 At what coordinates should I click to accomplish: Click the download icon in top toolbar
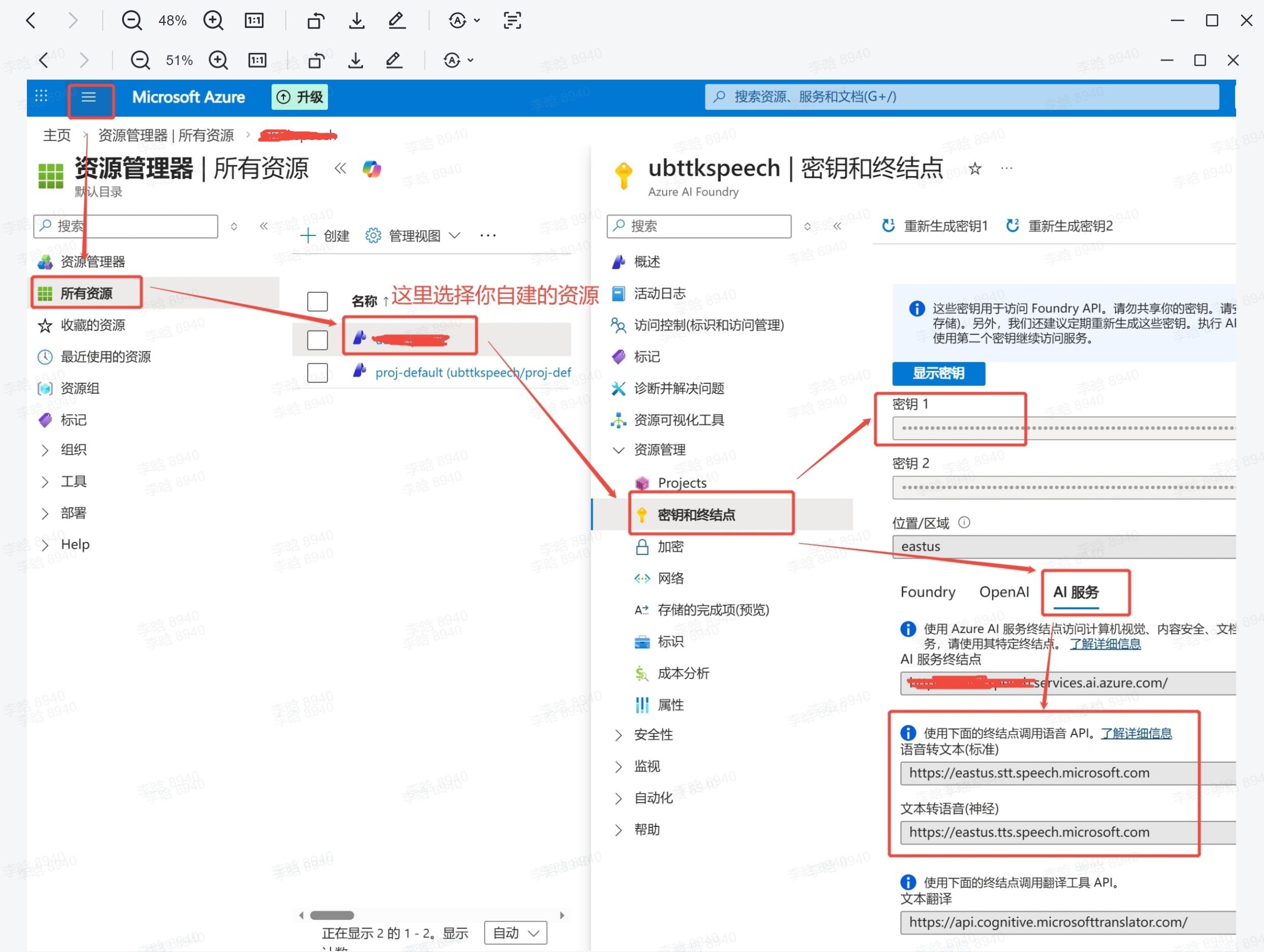click(x=356, y=20)
